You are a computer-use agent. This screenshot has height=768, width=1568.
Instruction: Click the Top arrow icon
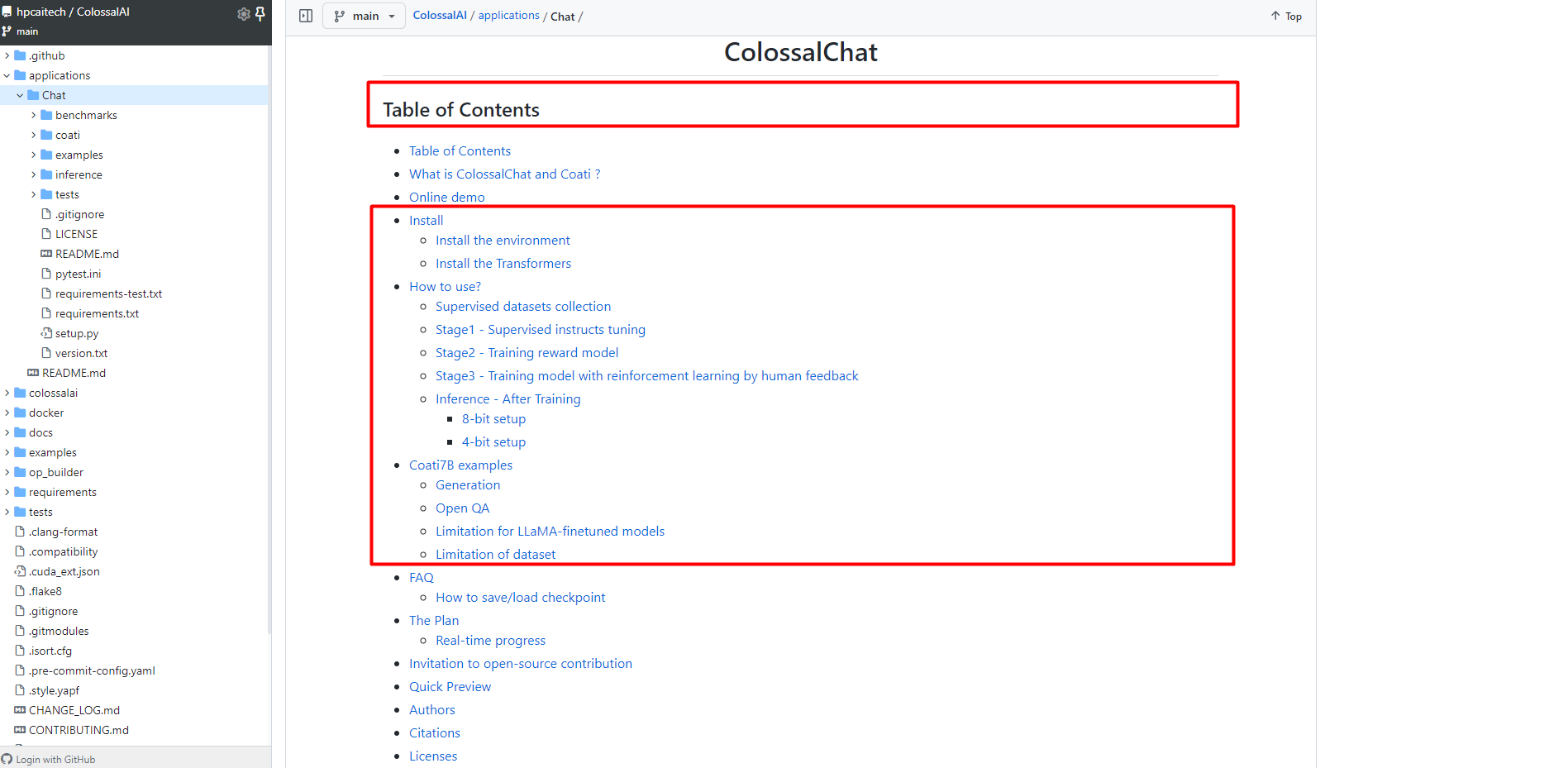coord(1275,16)
